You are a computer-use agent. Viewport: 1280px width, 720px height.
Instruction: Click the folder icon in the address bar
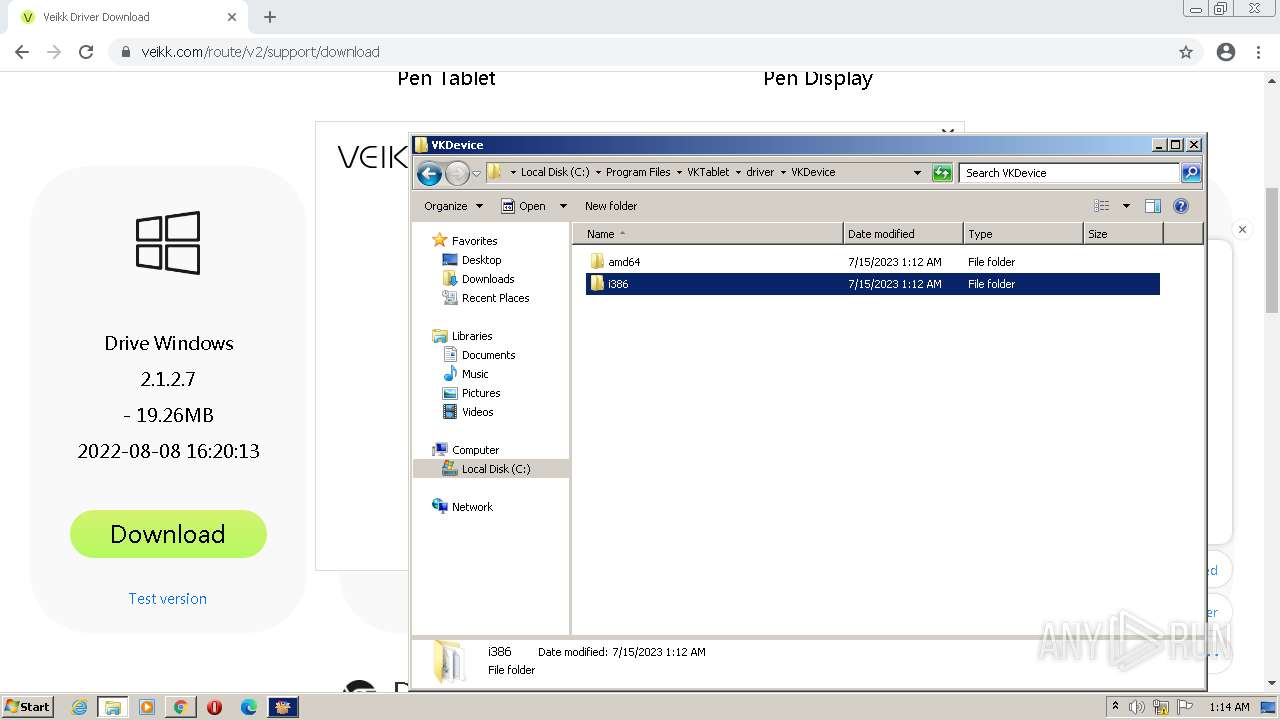coord(494,172)
